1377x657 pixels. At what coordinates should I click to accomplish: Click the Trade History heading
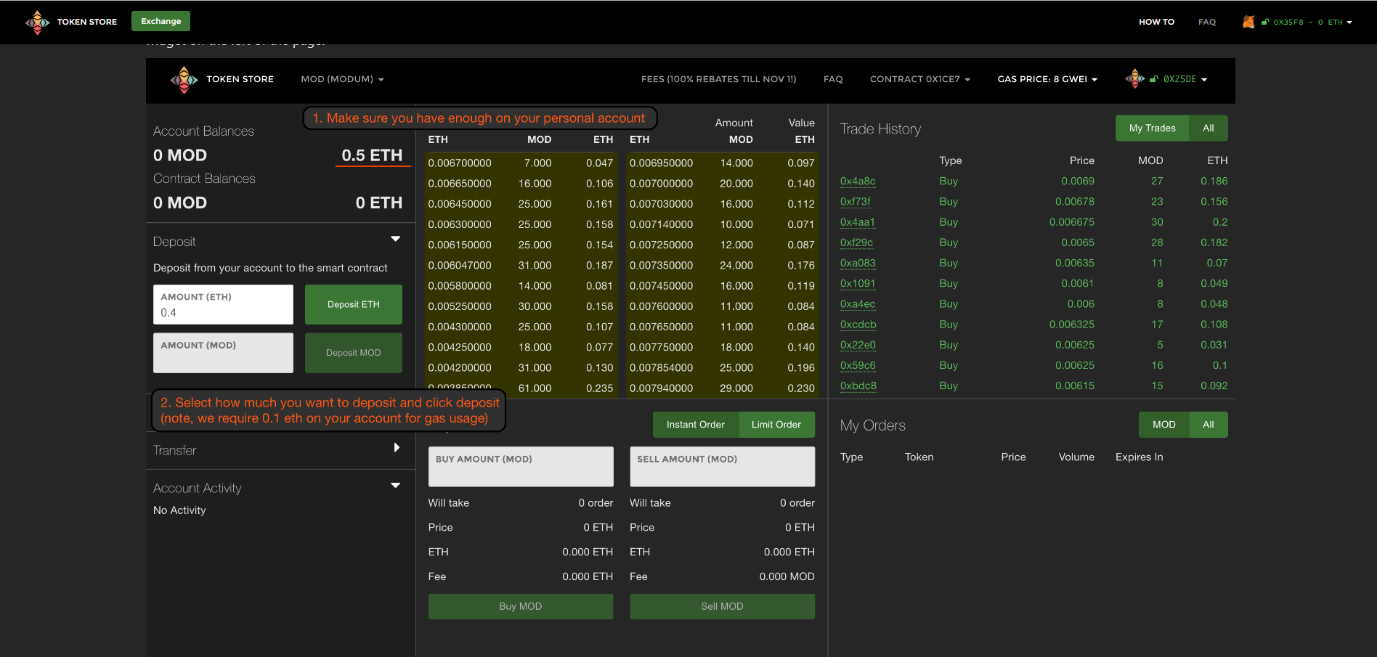click(880, 129)
